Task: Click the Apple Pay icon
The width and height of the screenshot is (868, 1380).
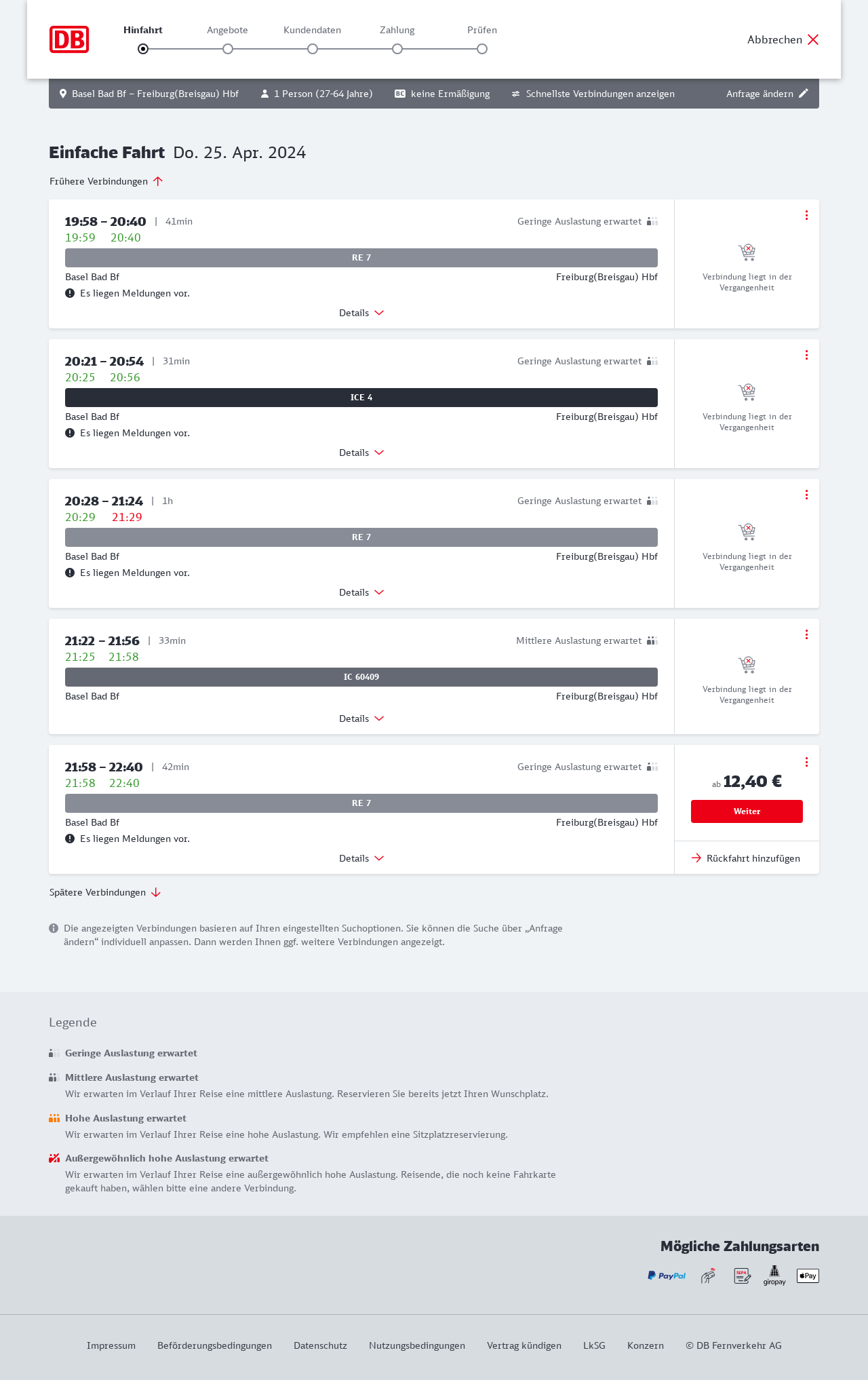Action: tap(808, 1276)
